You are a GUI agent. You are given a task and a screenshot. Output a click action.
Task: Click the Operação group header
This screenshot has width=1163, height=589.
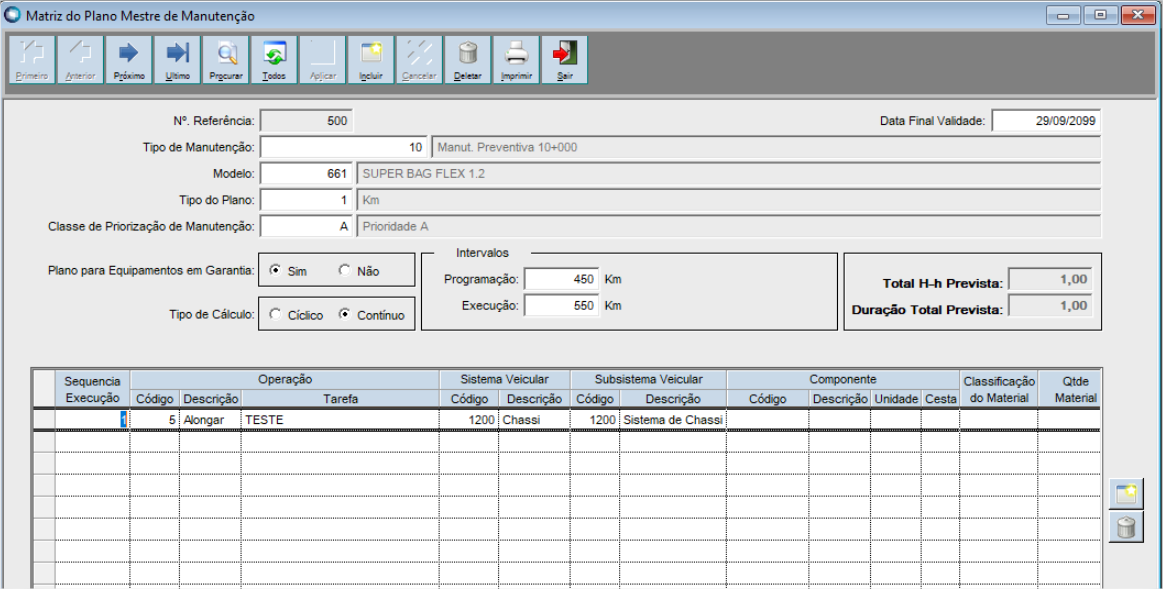point(285,380)
